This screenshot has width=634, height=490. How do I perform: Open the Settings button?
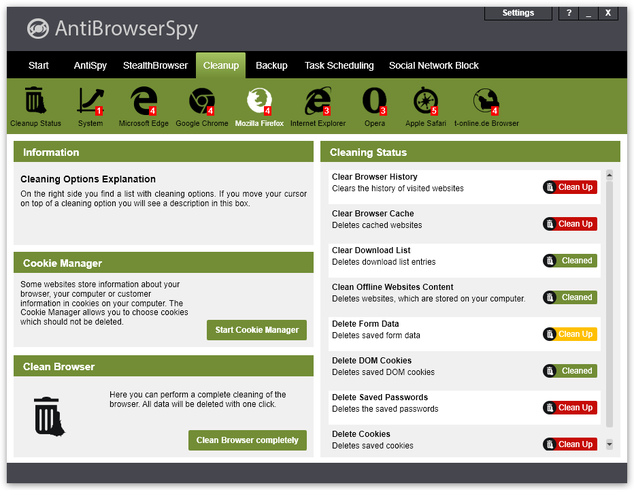pyautogui.click(x=518, y=13)
